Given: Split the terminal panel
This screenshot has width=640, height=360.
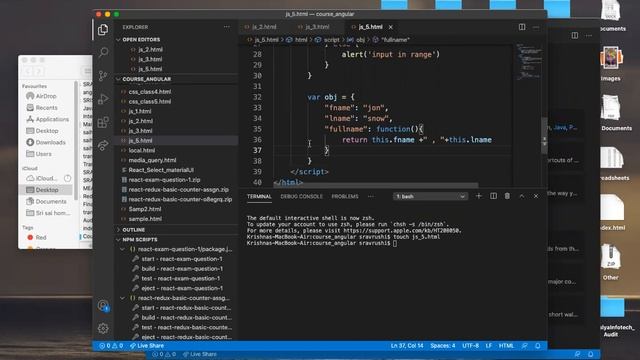Looking at the screenshot, I should (493, 196).
